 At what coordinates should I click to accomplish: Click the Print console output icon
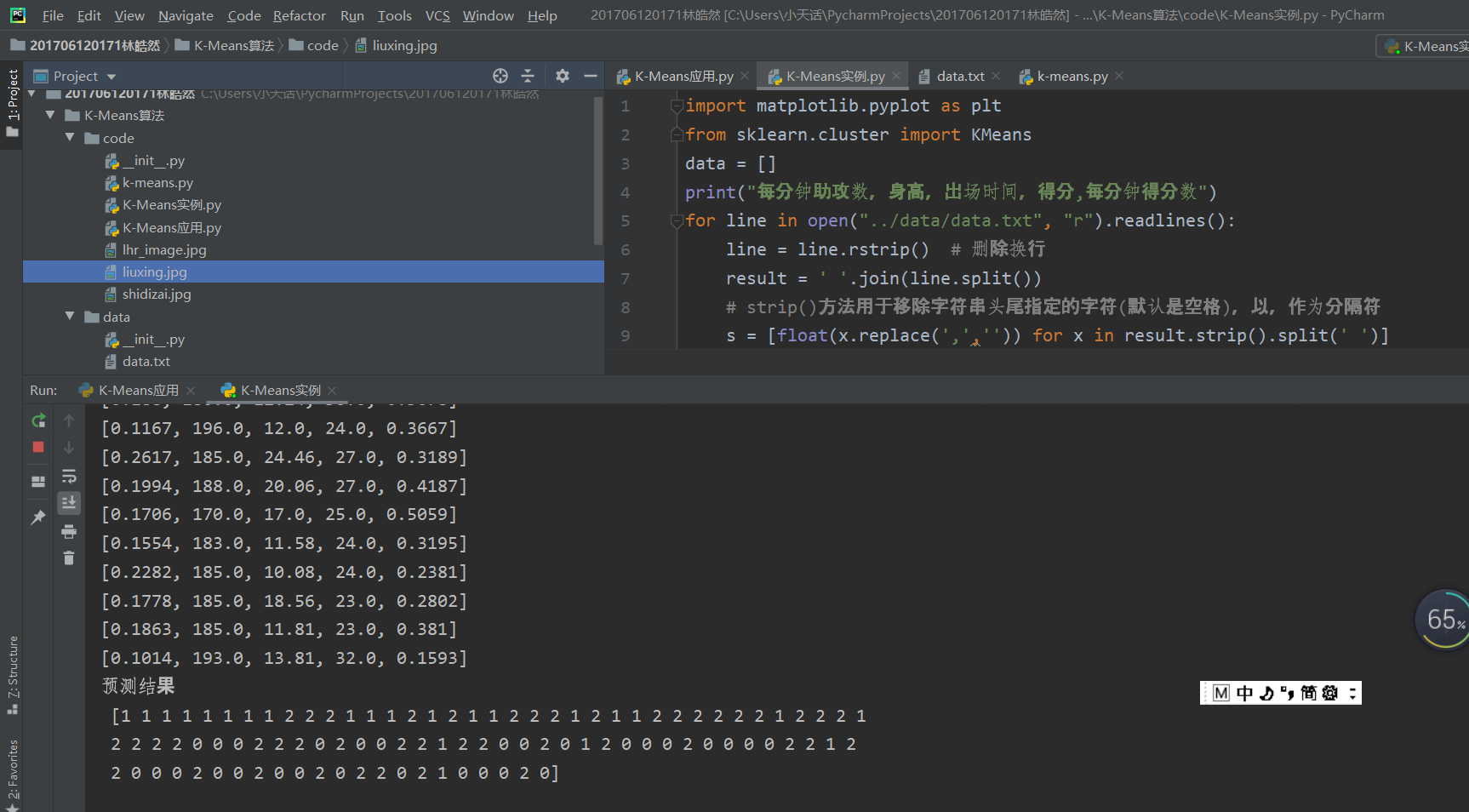(69, 532)
